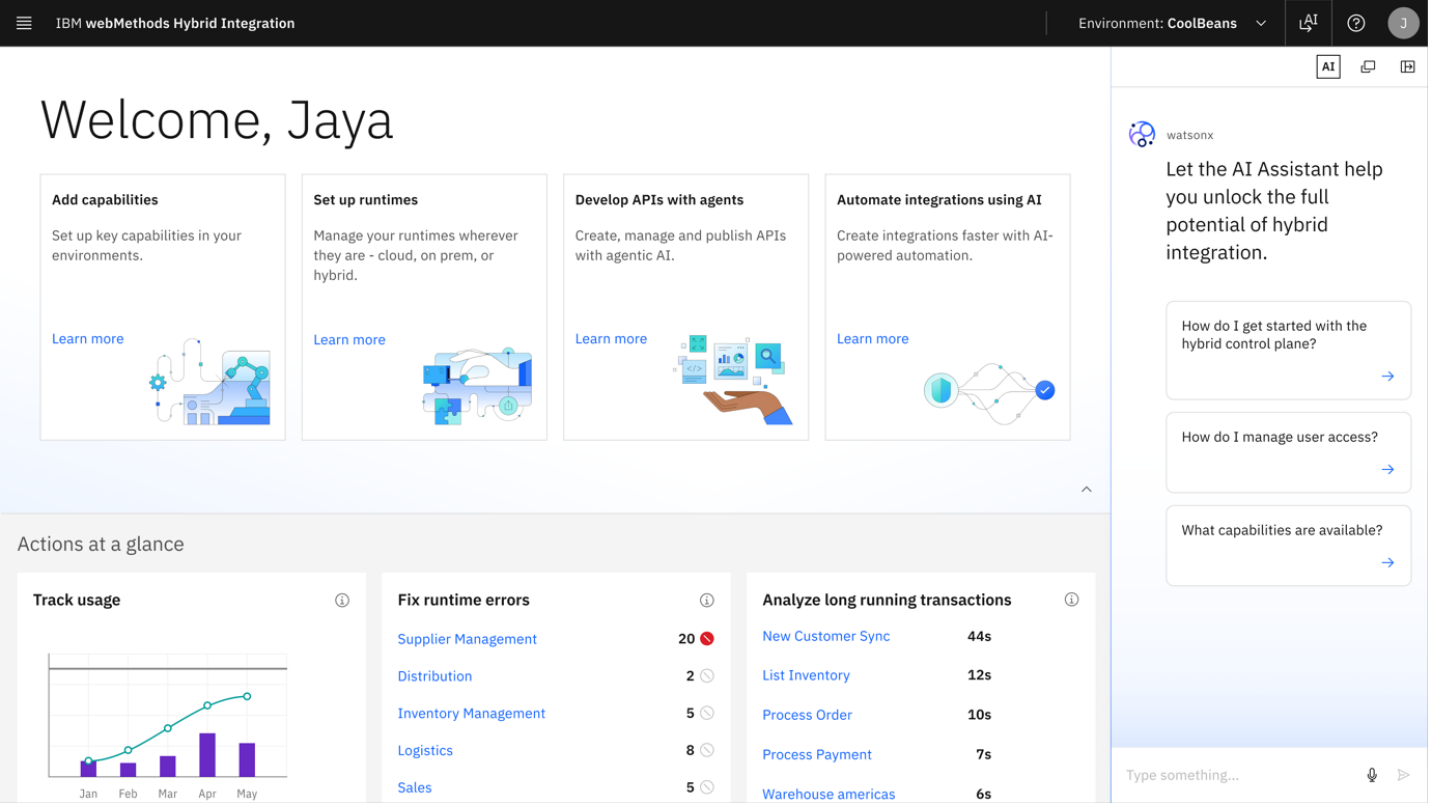Open the user avatar J menu
1432x805 pixels.
pos(1404,23)
